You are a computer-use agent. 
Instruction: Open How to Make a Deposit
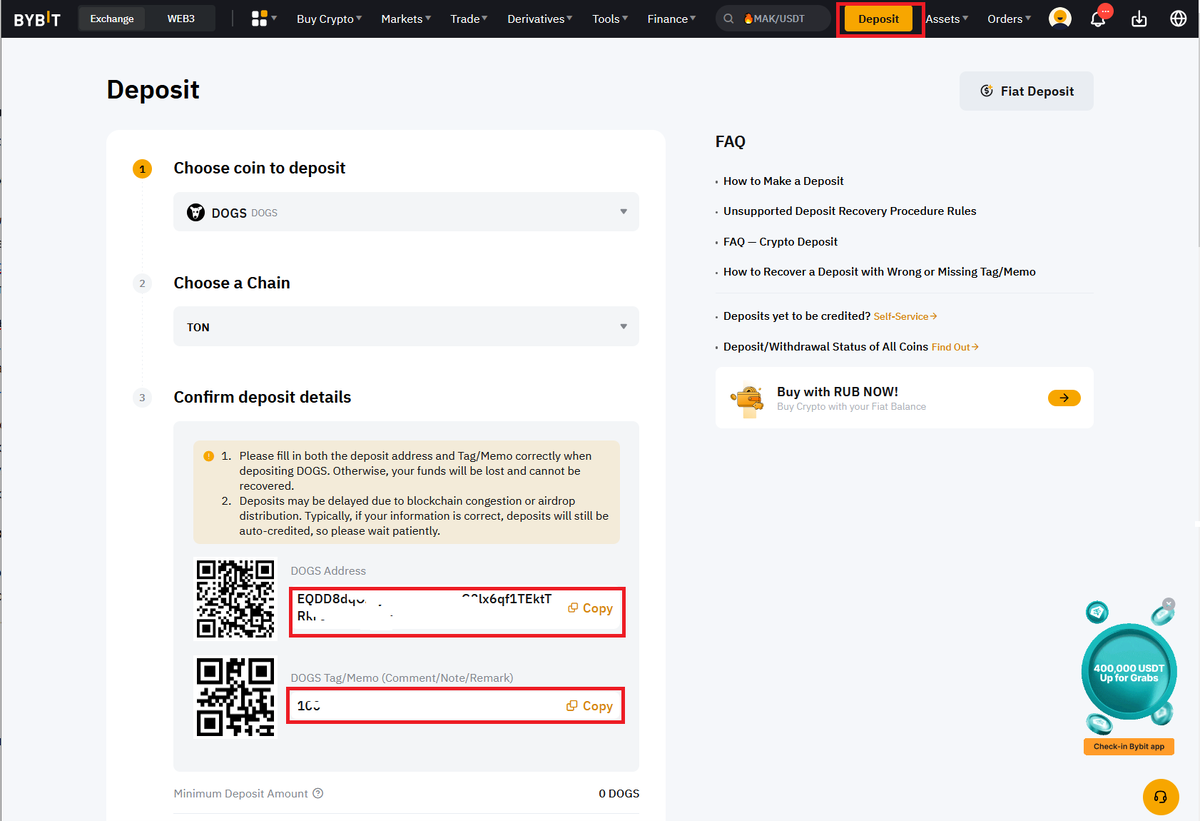point(783,181)
